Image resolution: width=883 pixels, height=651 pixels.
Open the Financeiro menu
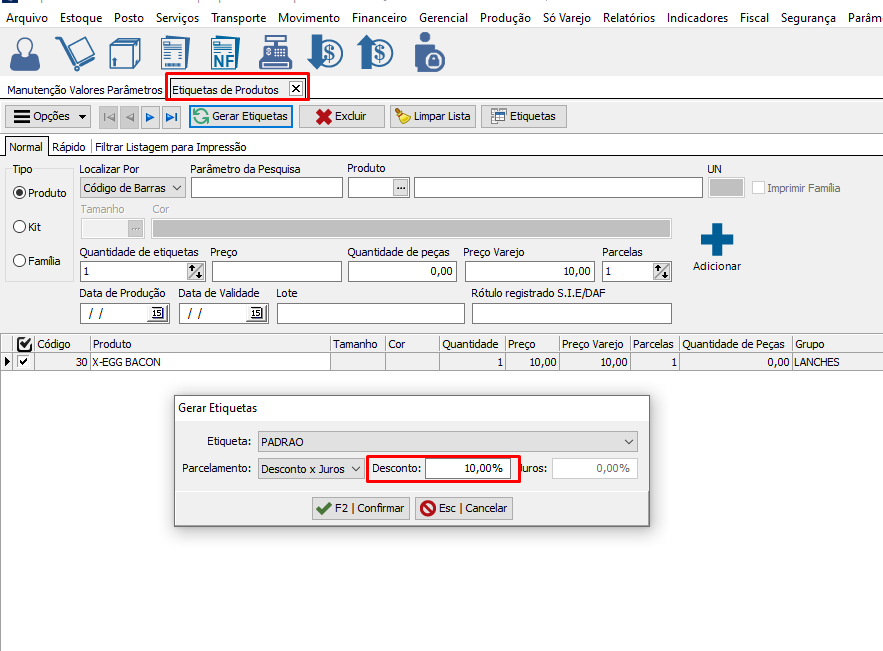(x=379, y=18)
